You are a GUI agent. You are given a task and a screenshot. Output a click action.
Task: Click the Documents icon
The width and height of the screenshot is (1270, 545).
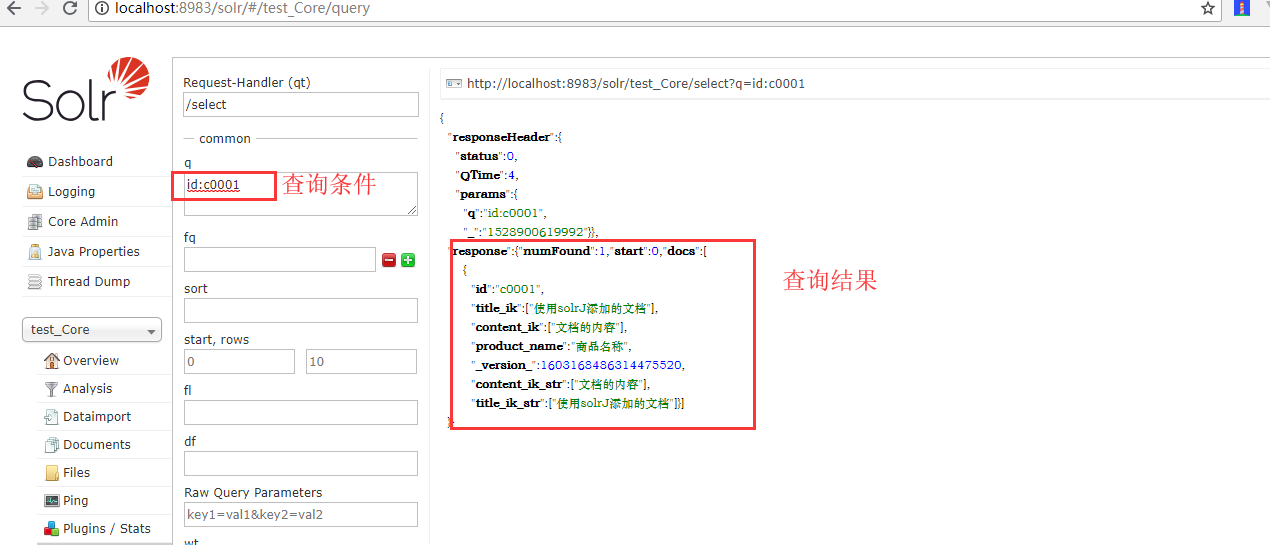(x=52, y=444)
